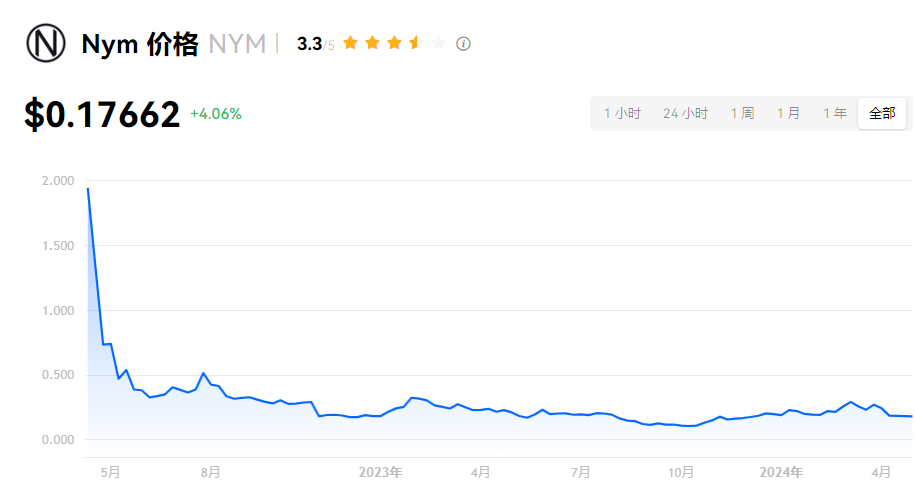The height and width of the screenshot is (495, 915).
Task: Click the rating info icon
Action: pyautogui.click(x=463, y=44)
